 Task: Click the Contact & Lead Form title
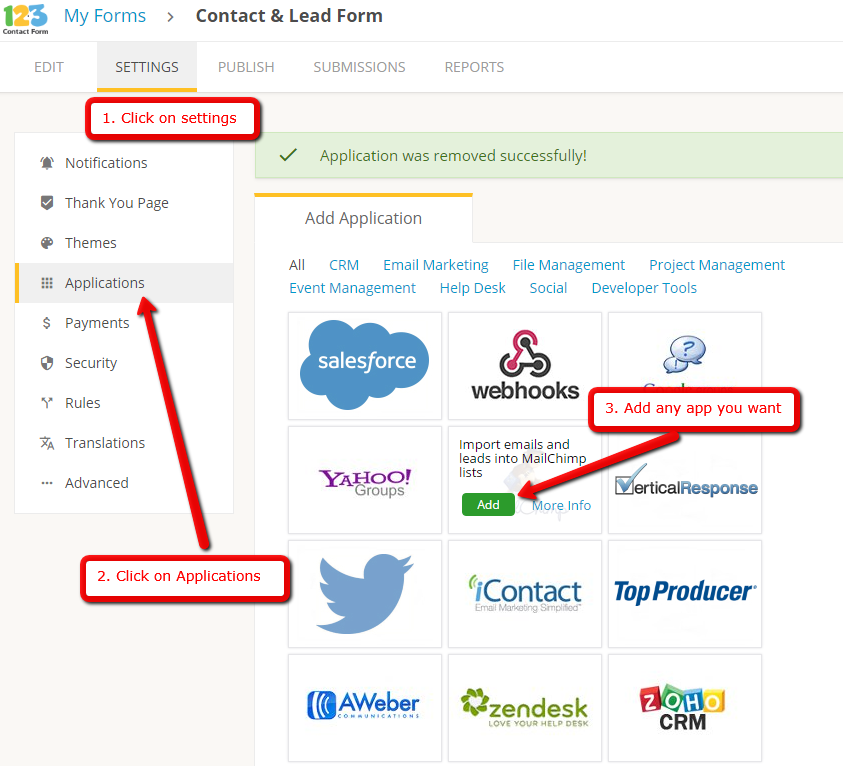click(x=289, y=16)
